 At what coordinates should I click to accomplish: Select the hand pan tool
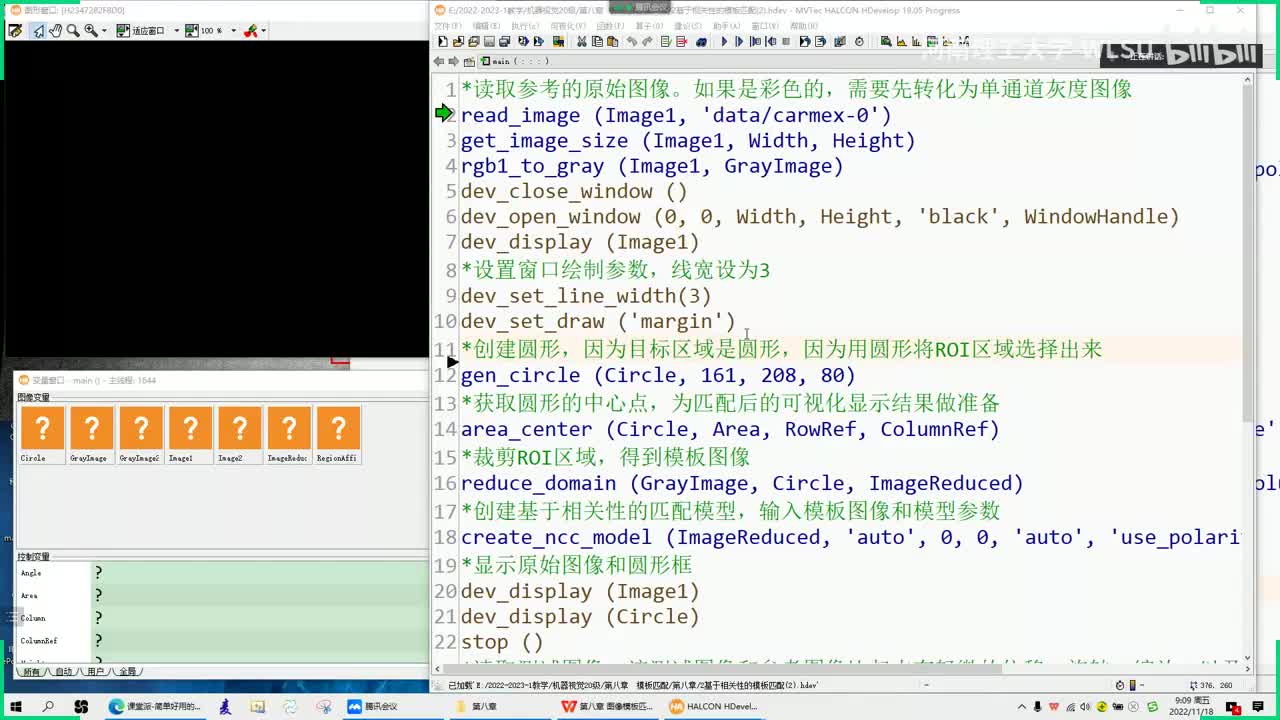[56, 31]
